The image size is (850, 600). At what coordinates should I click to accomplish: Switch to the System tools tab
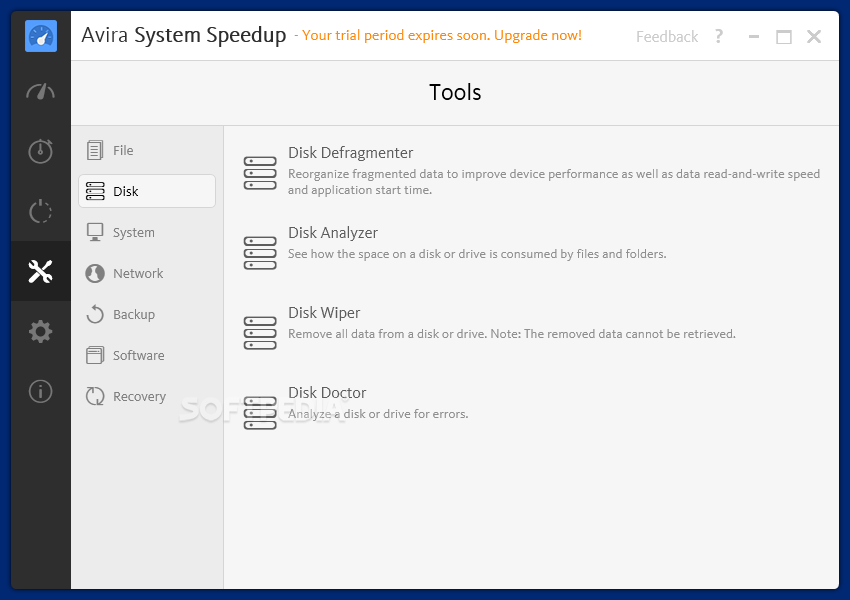[147, 232]
